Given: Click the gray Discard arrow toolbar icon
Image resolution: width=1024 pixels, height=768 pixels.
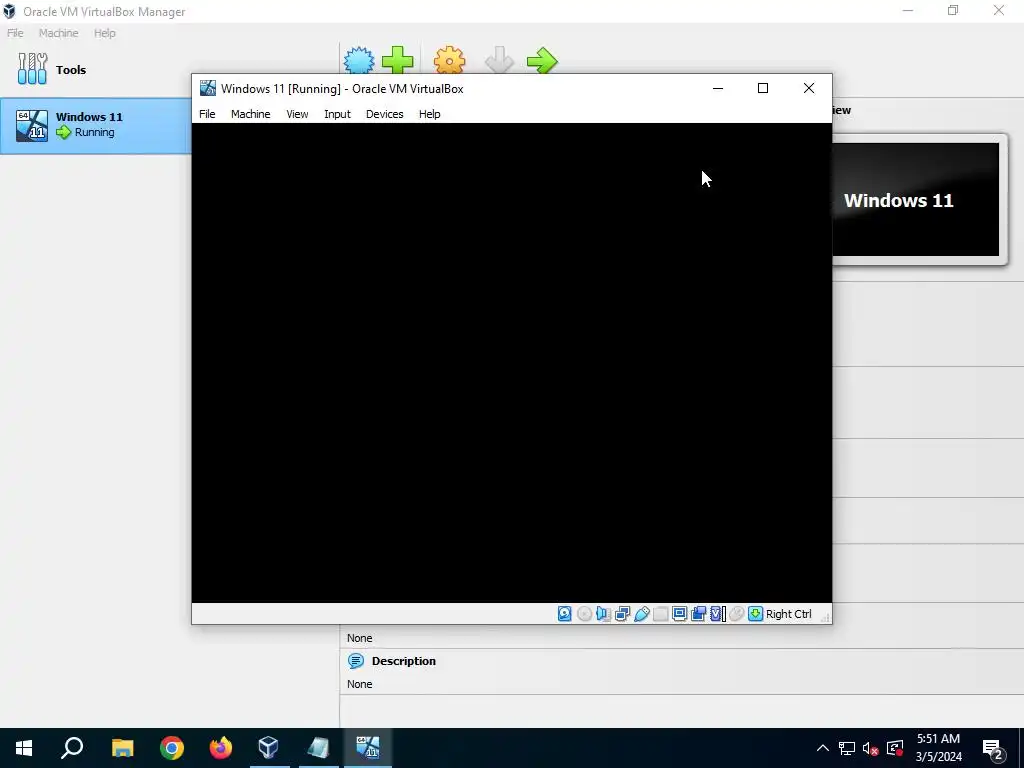Looking at the screenshot, I should (x=500, y=61).
